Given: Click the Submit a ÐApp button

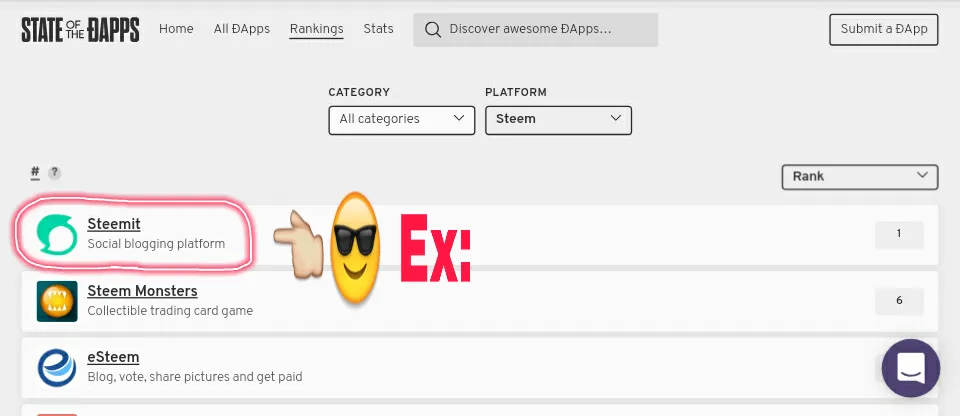Looking at the screenshot, I should (x=883, y=29).
